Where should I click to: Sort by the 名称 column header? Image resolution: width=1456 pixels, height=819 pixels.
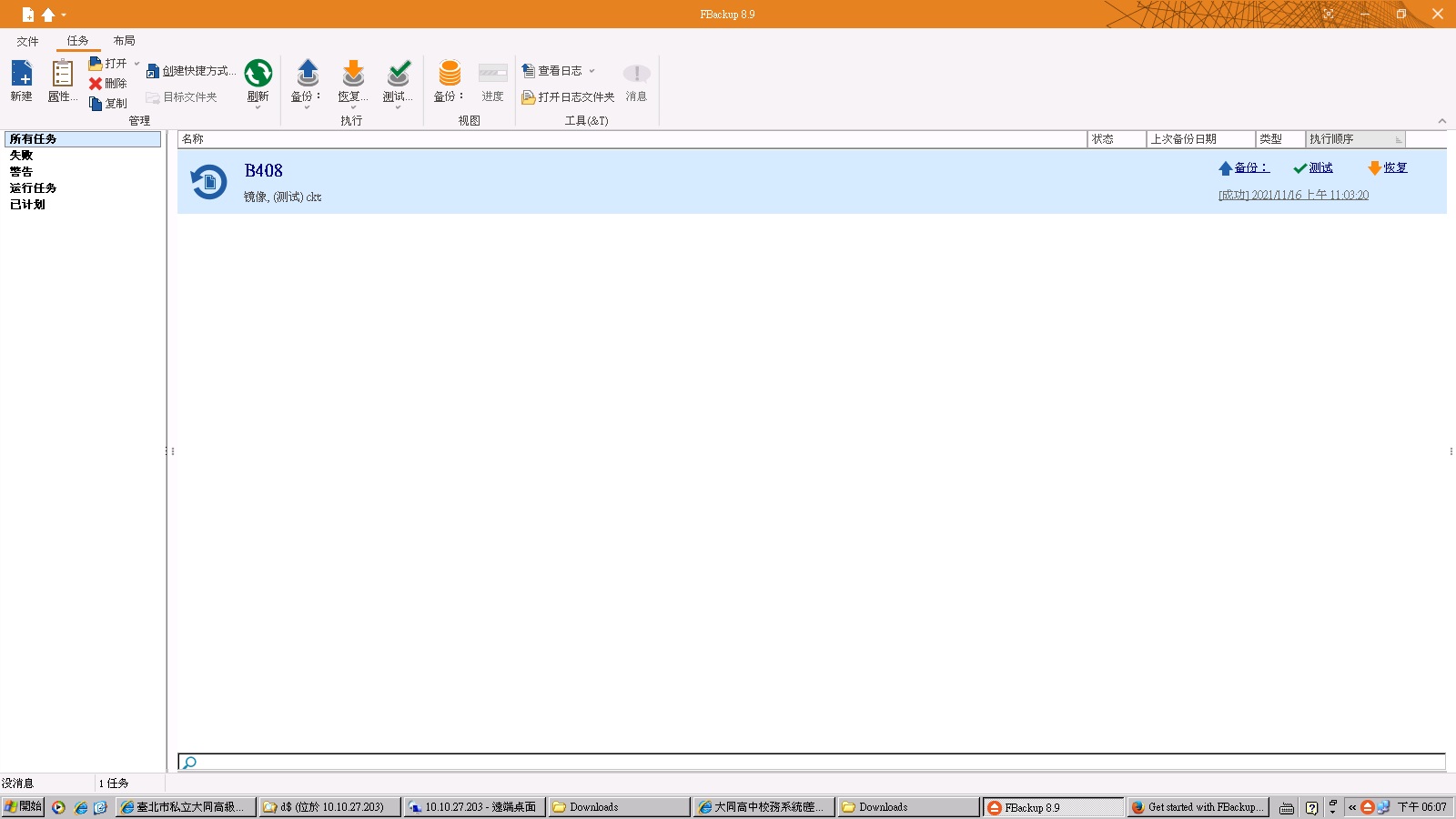point(632,139)
